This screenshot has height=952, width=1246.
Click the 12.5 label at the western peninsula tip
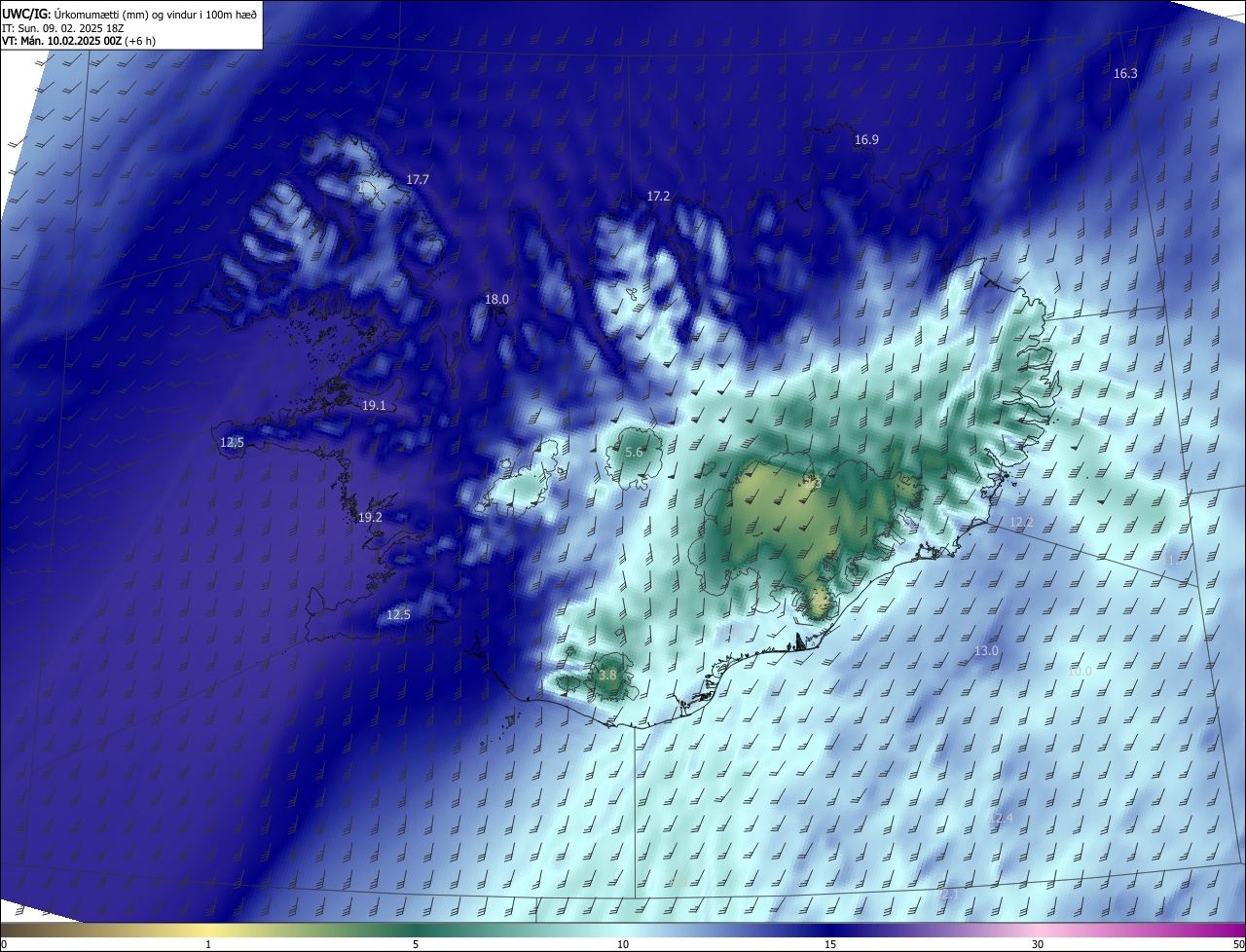pyautogui.click(x=232, y=443)
